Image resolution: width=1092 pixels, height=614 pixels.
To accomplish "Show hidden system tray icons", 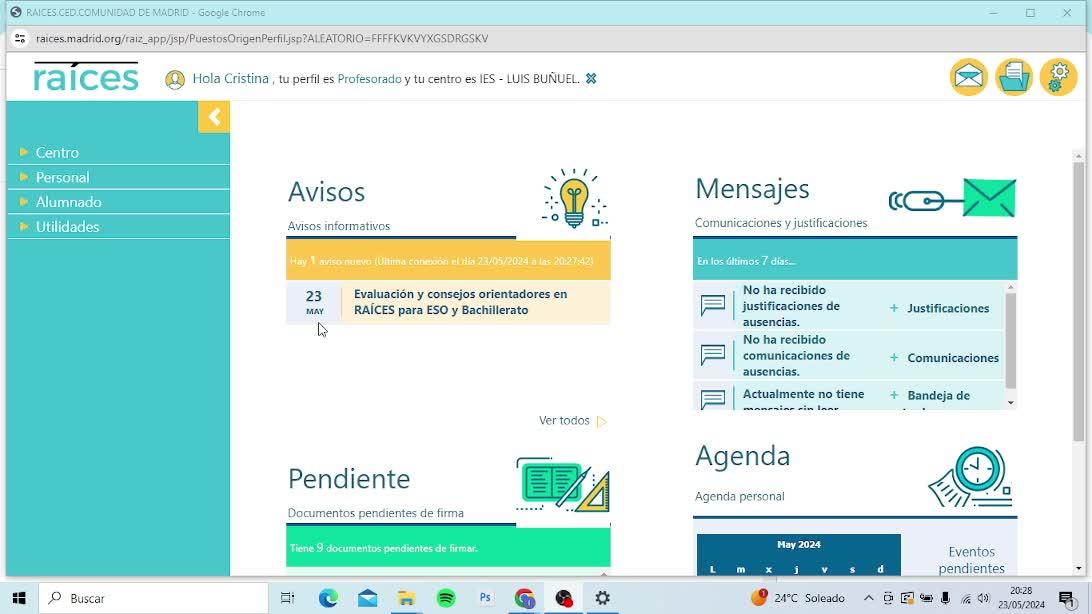I will point(868,598).
